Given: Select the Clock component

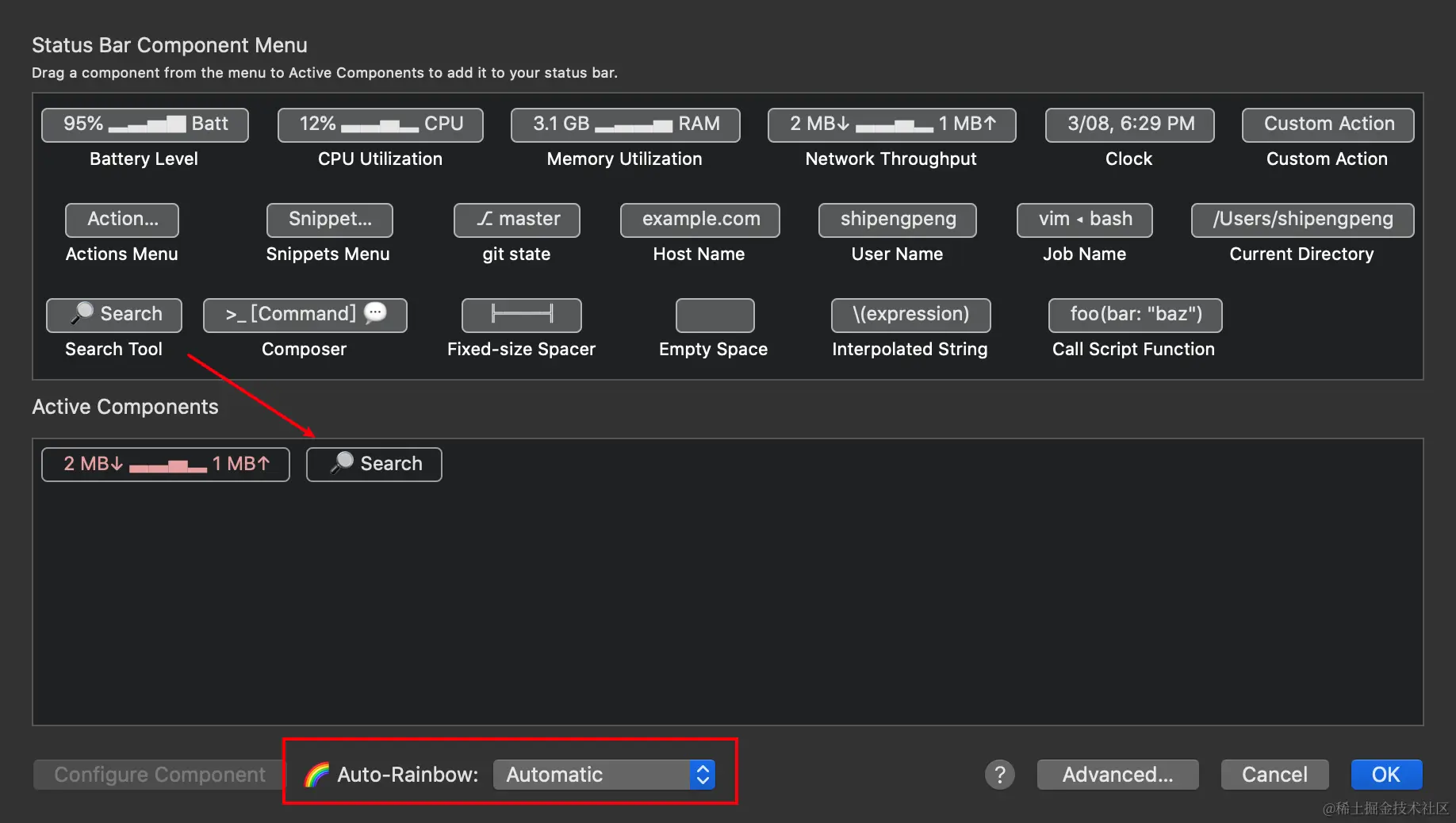Looking at the screenshot, I should coord(1130,124).
